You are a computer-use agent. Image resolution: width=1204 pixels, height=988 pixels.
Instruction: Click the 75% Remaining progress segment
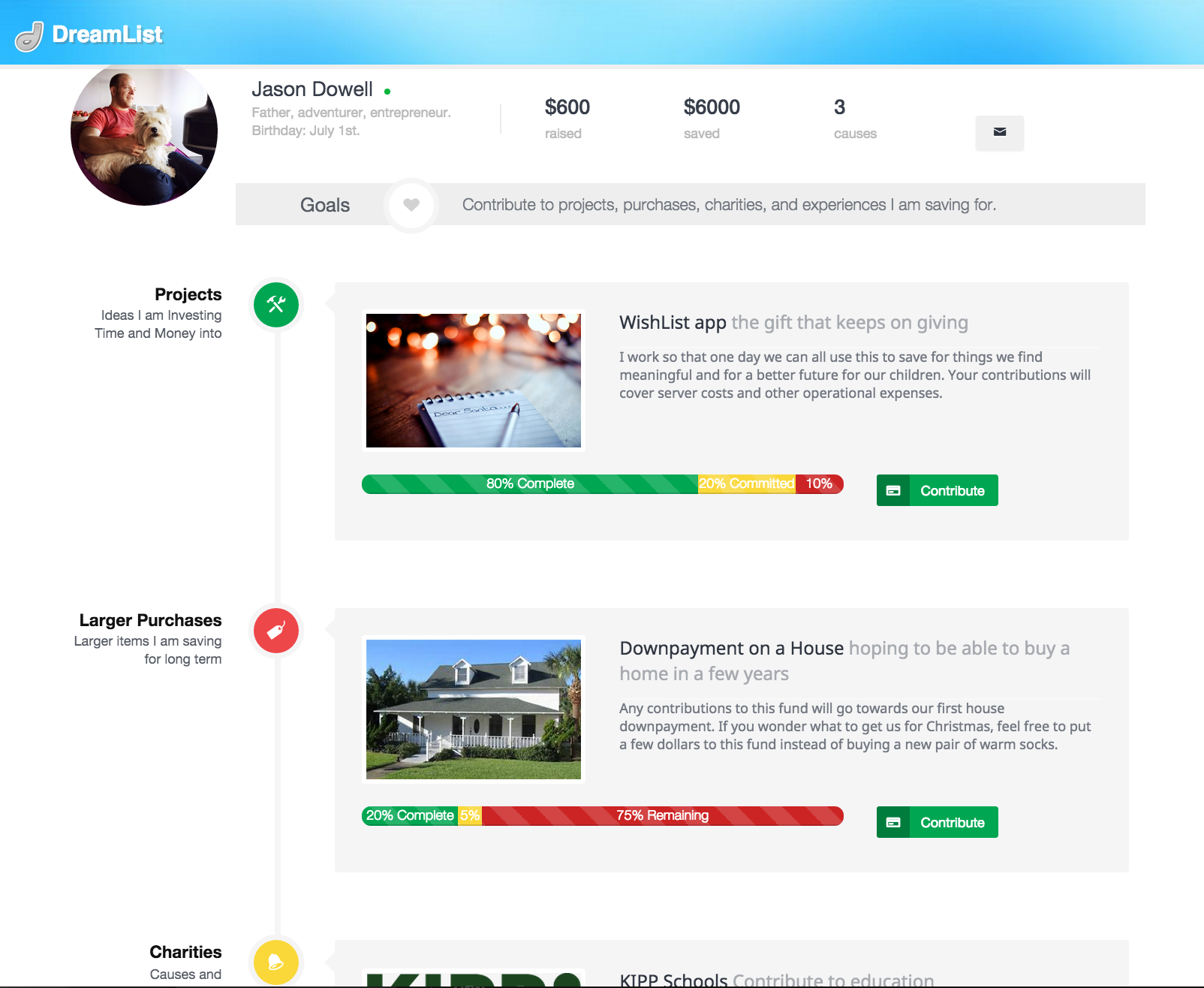(663, 816)
